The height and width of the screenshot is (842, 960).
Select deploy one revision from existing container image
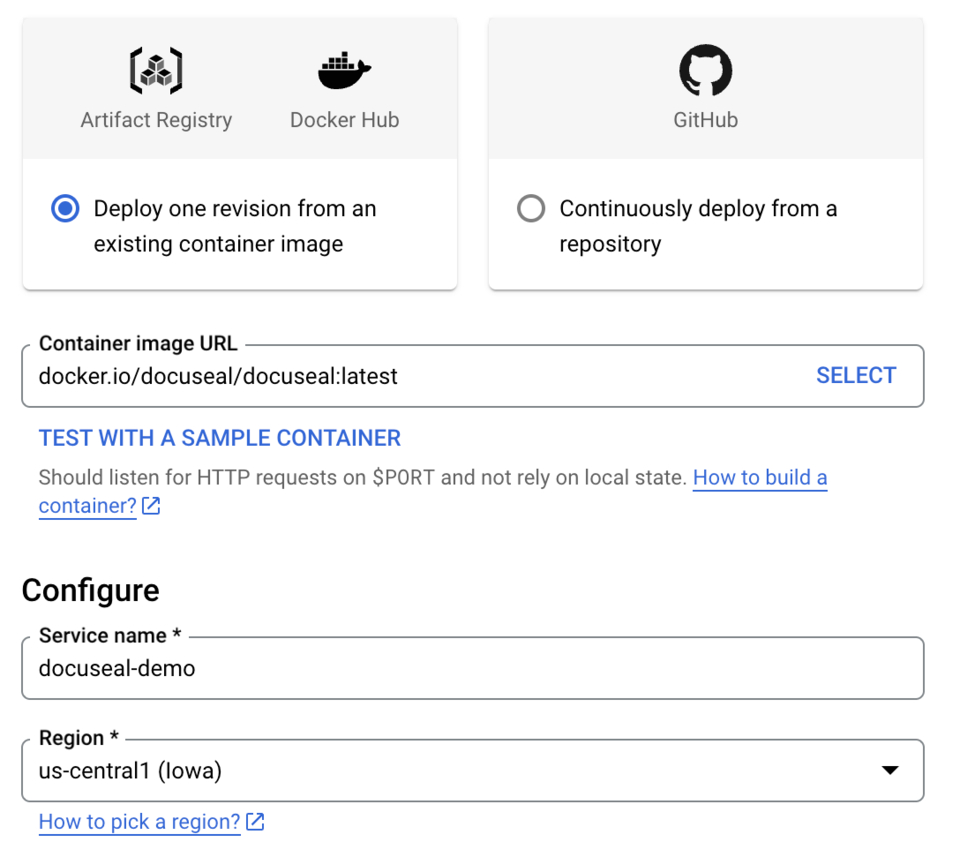65,208
